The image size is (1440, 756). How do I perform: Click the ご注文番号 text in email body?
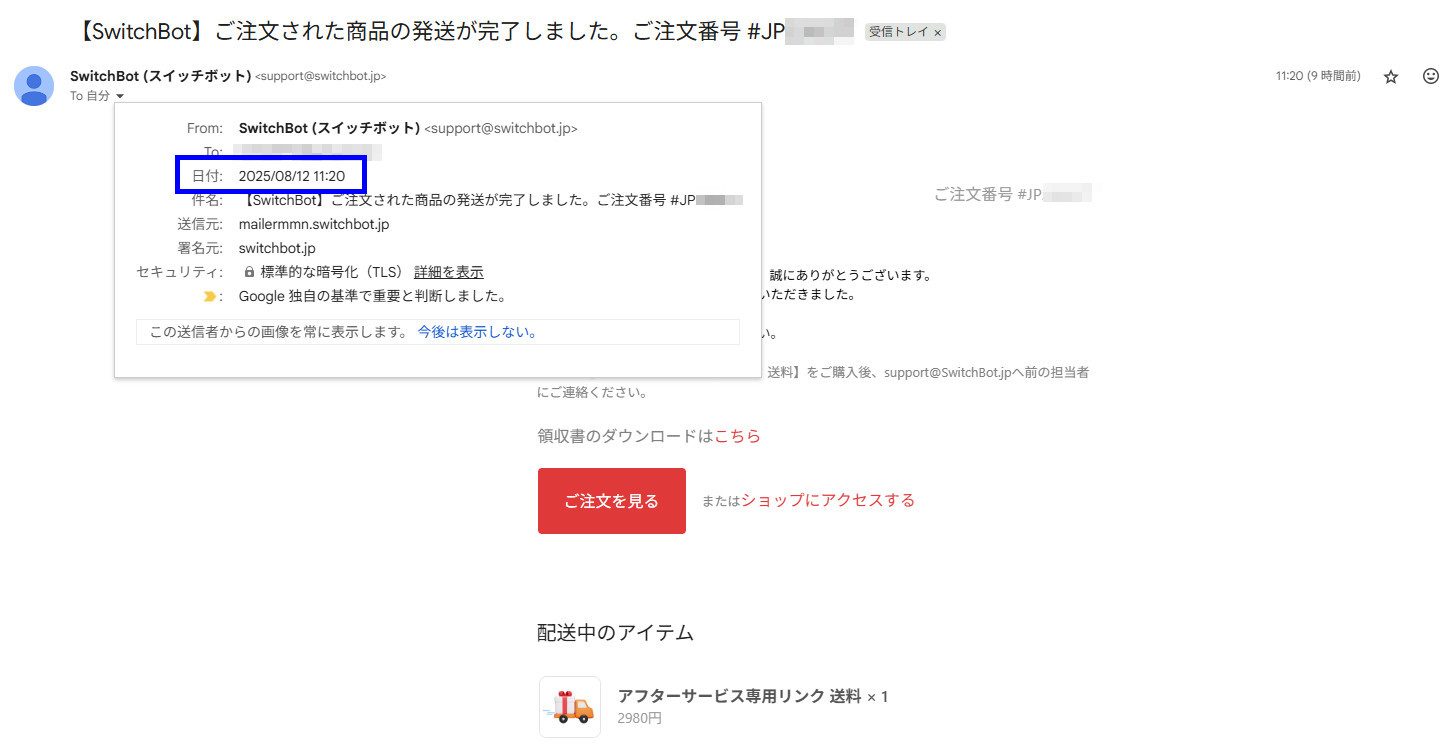(x=1012, y=193)
